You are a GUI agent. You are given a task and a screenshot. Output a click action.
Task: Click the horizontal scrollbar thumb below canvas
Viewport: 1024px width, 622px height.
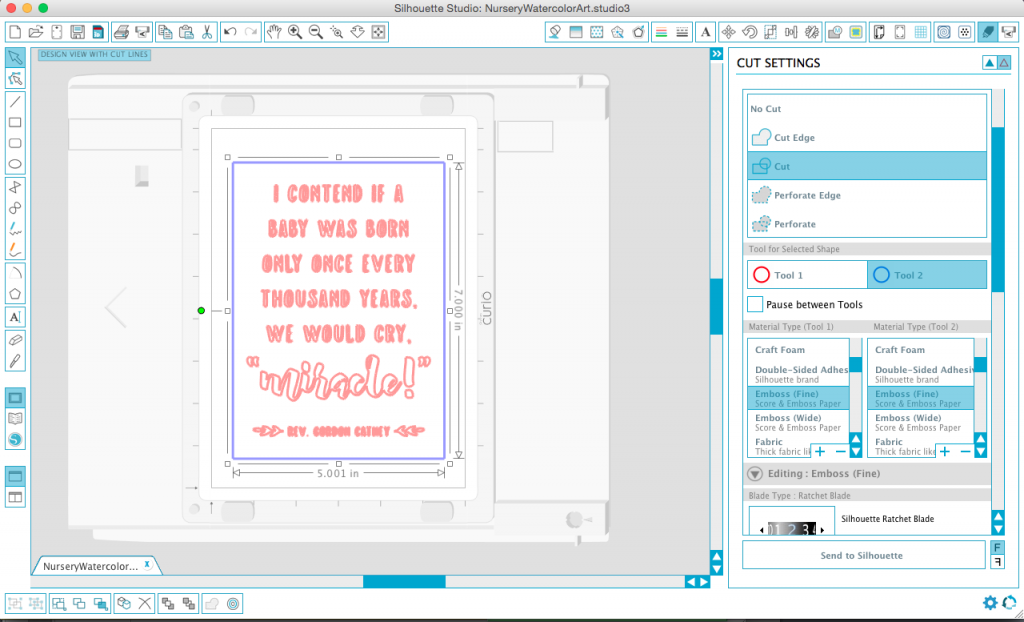pyautogui.click(x=404, y=581)
